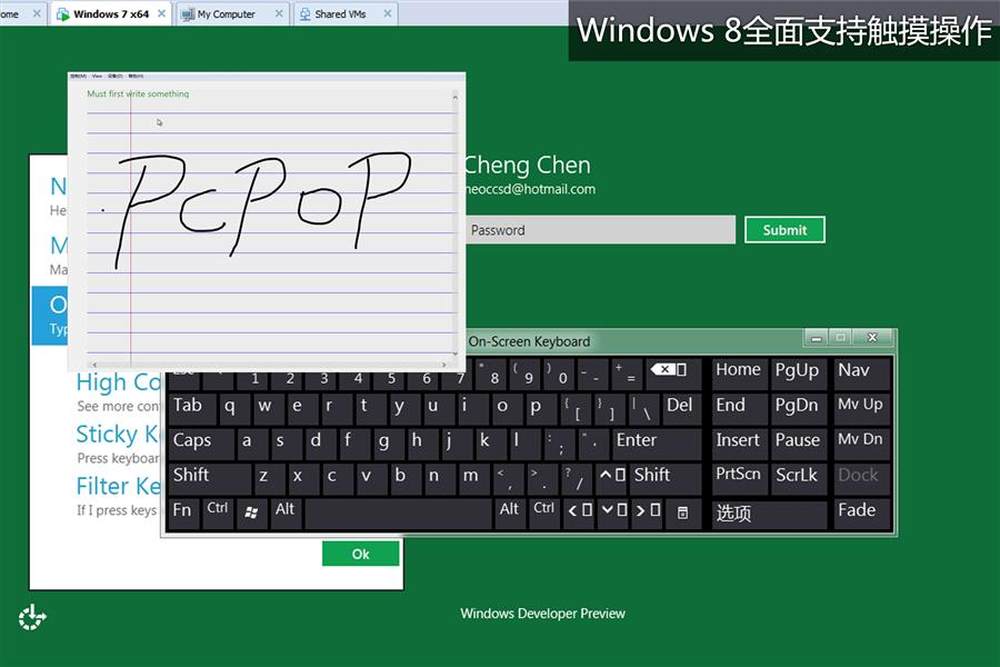Click the Mv Dn key
Screen dimensions: 1000x667
tap(862, 443)
